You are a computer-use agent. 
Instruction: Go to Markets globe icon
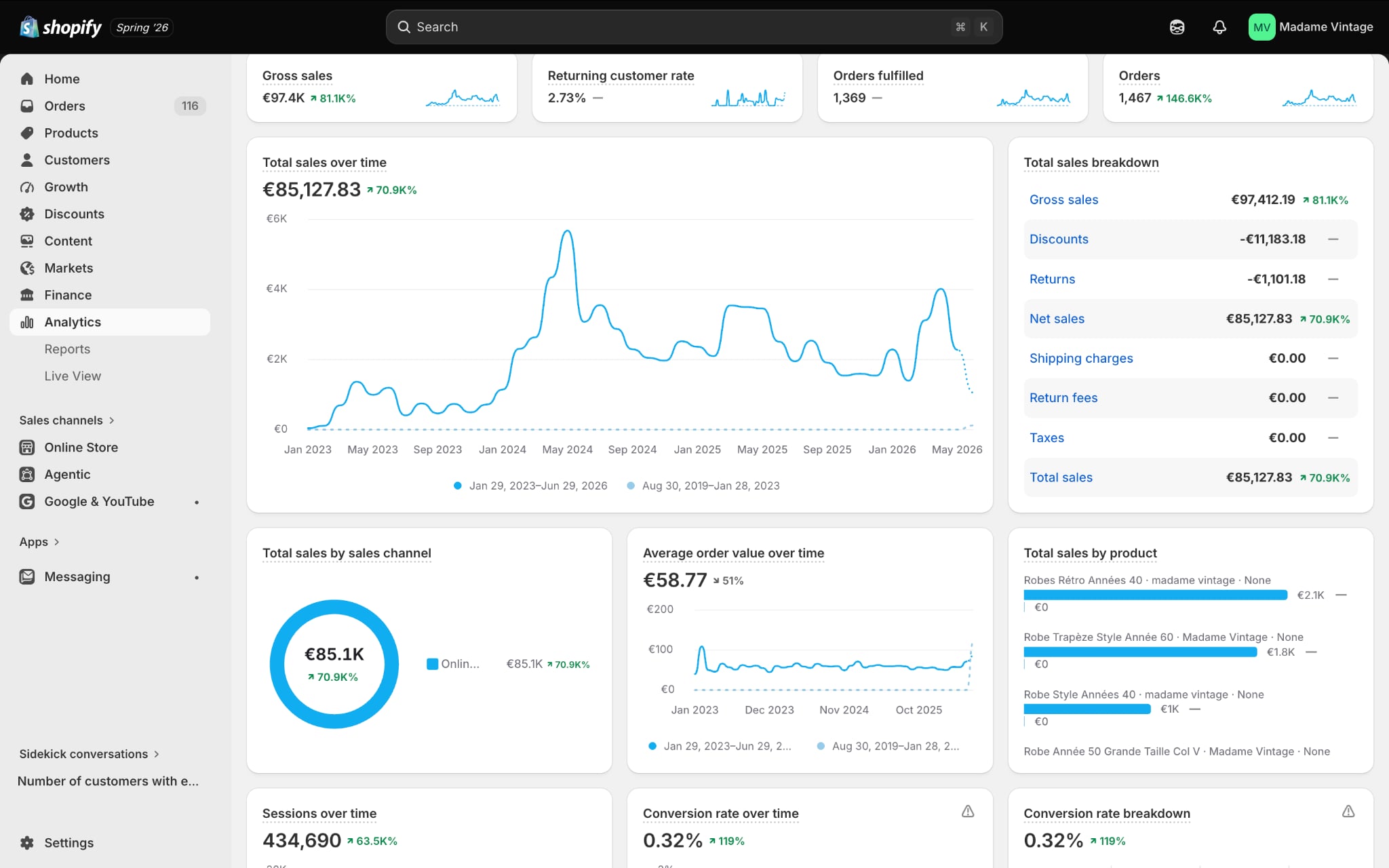coord(27,269)
